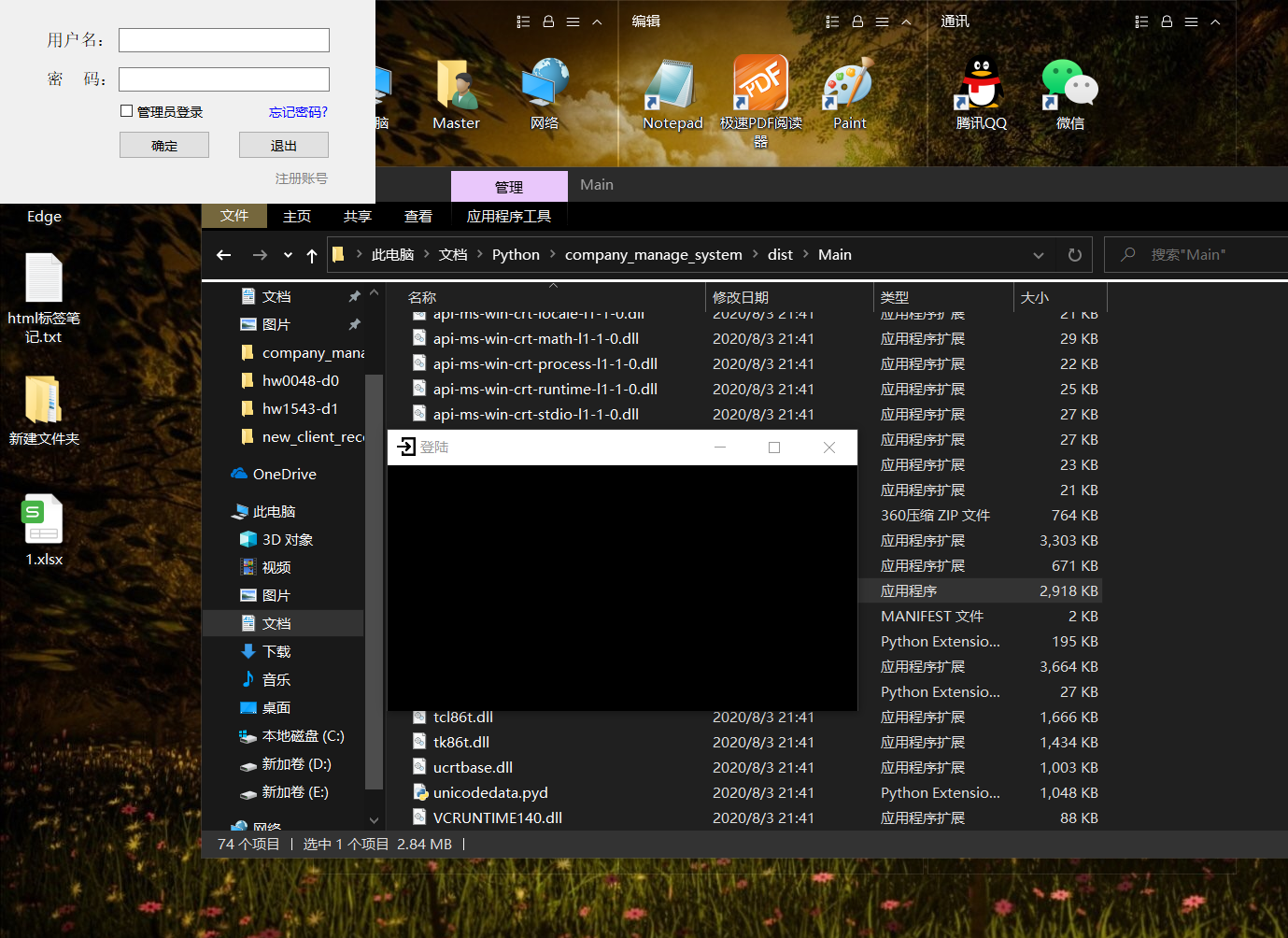Switch to the 主页 ribbon tab

297,216
